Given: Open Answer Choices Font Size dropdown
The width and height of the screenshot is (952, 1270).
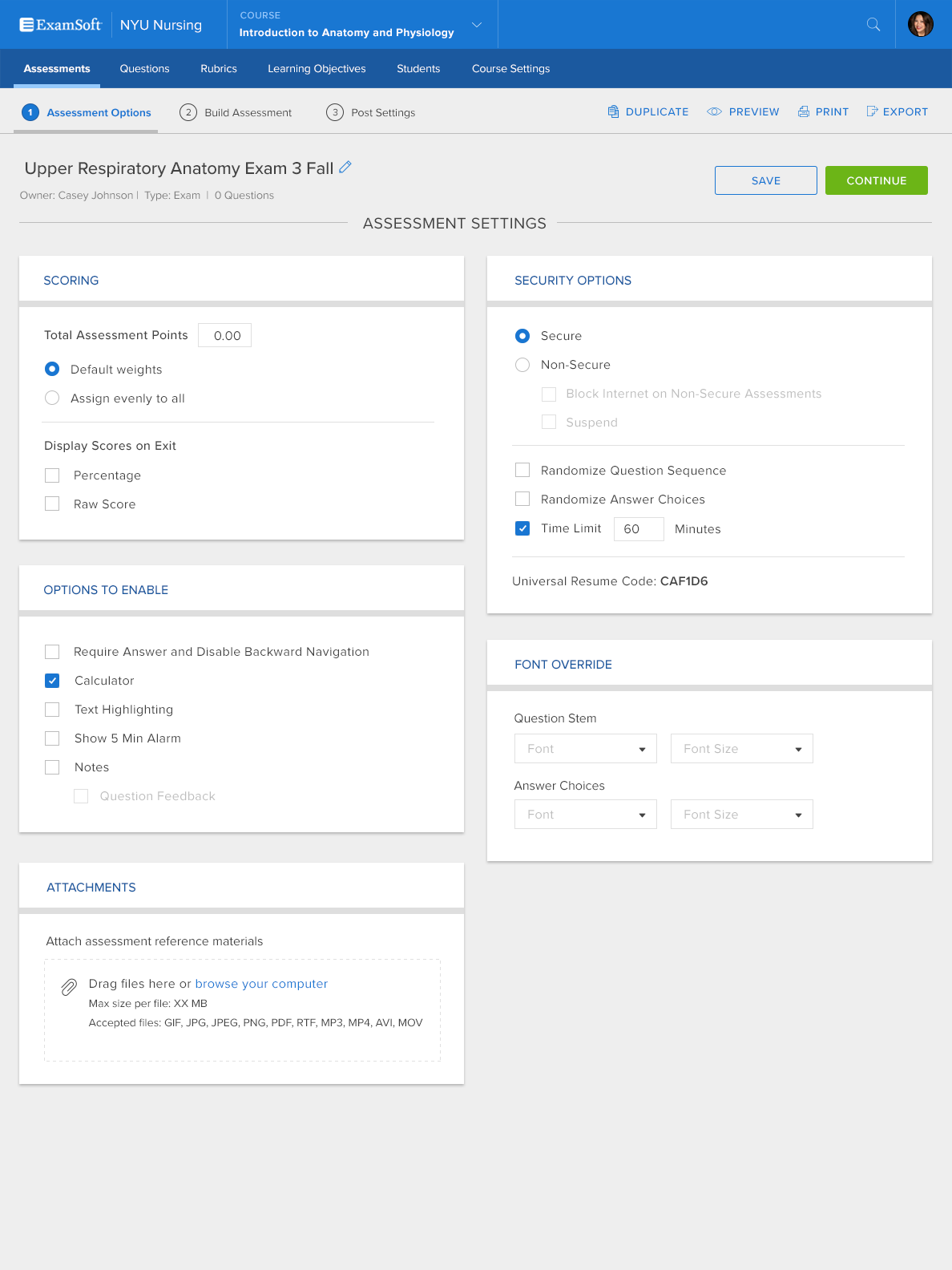Looking at the screenshot, I should [x=741, y=815].
